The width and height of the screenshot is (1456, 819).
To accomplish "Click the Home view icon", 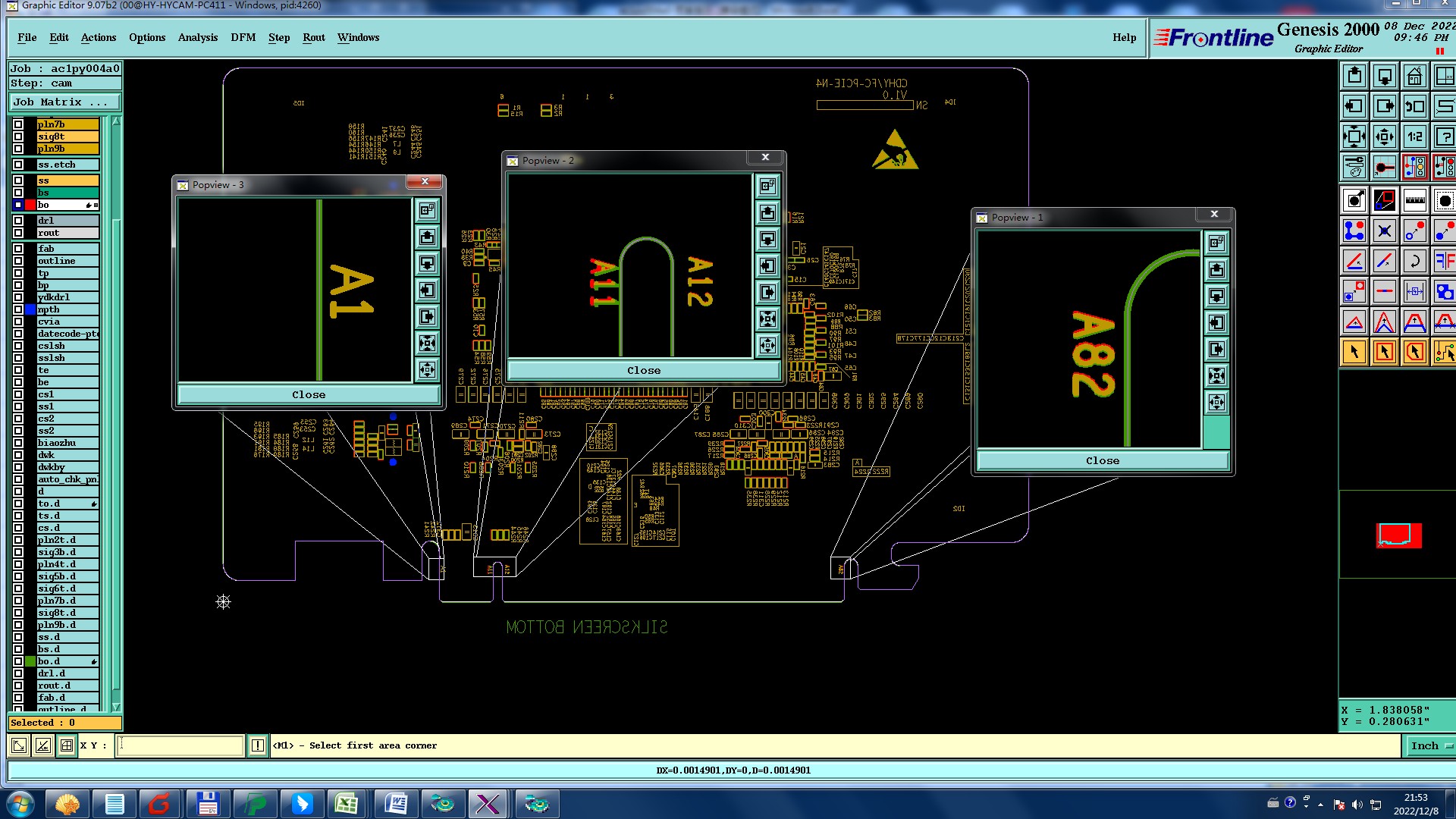I will [x=1414, y=76].
